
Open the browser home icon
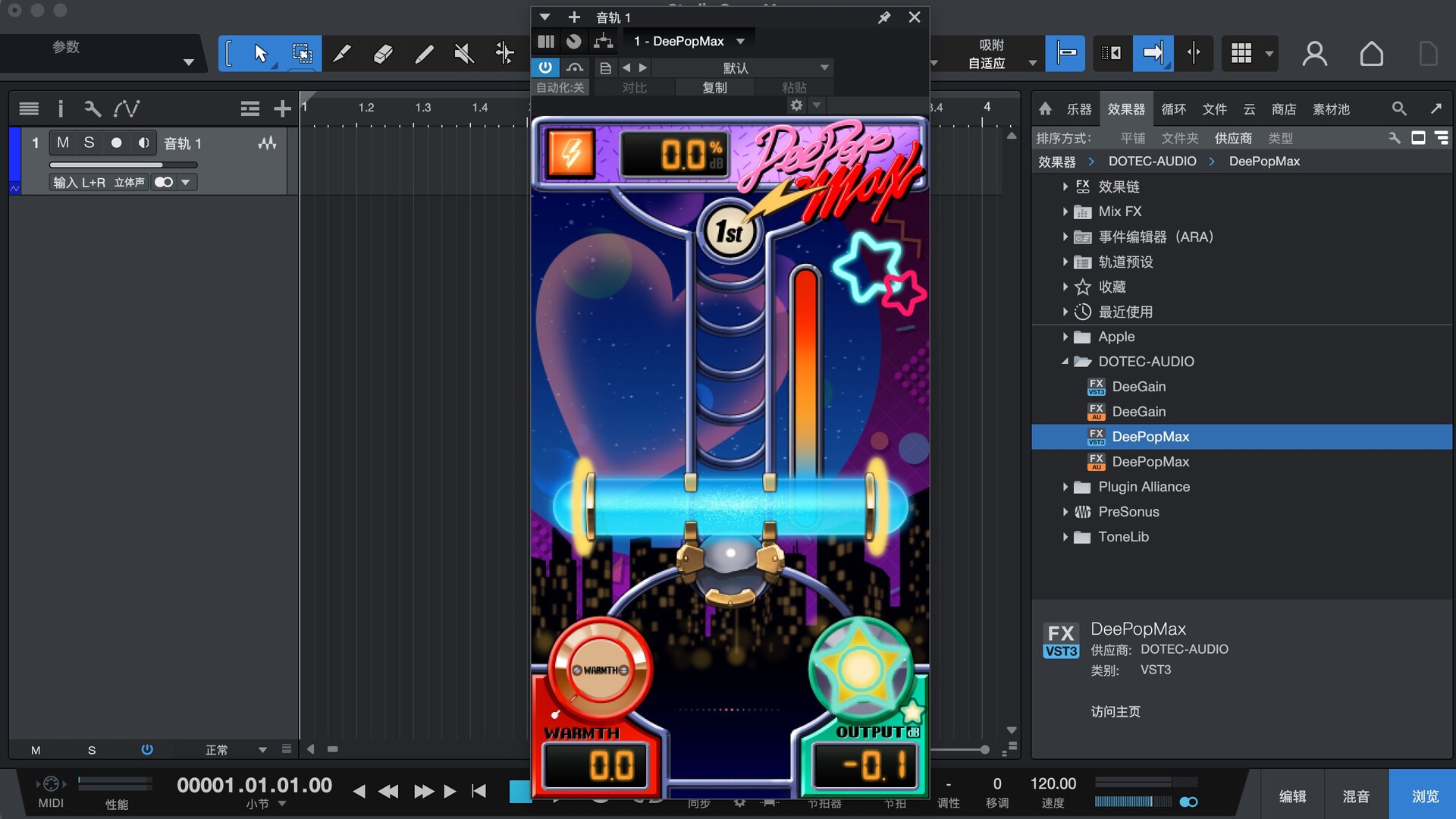click(1045, 108)
